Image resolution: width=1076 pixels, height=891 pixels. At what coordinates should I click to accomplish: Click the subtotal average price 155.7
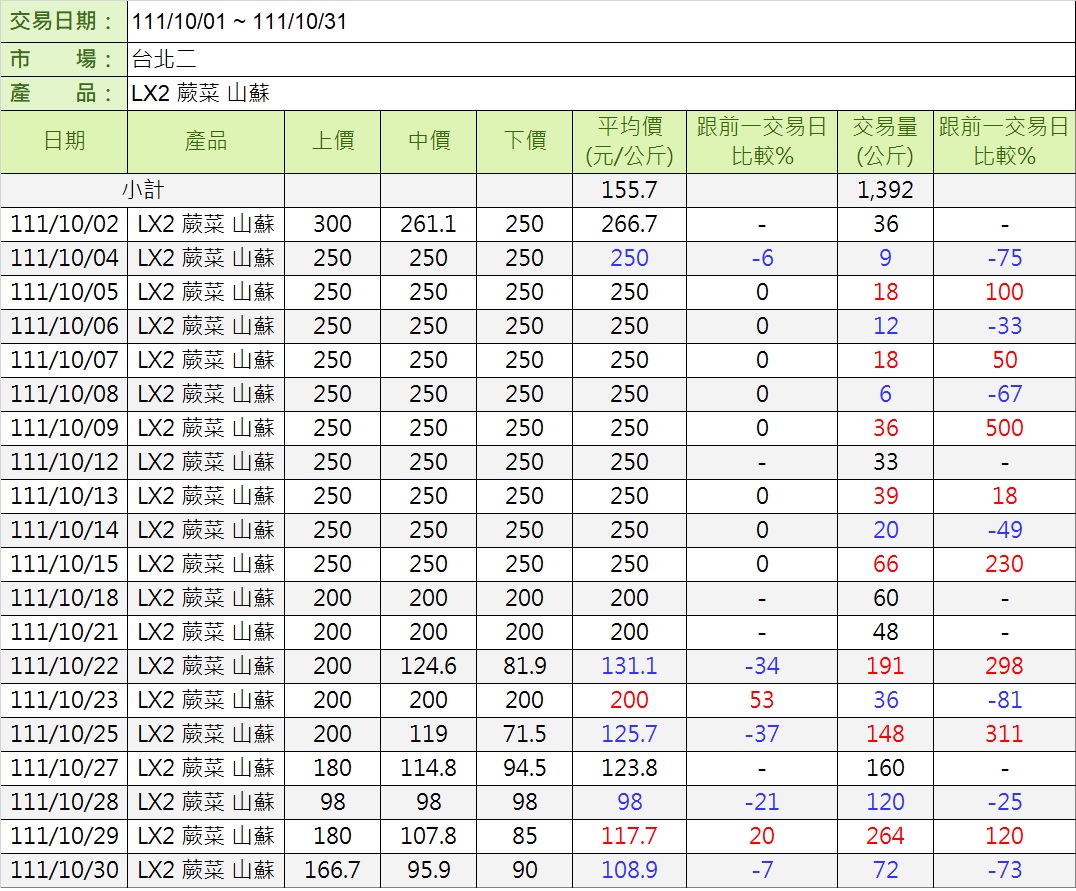point(629,190)
